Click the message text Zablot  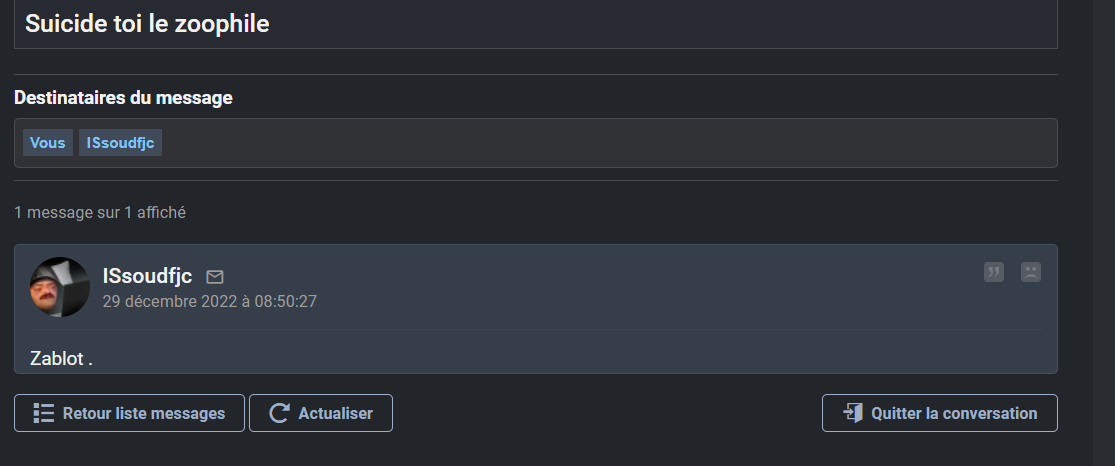[x=61, y=358]
